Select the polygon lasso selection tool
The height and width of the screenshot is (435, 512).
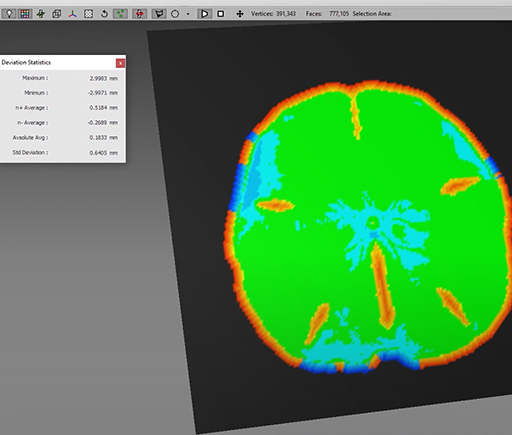point(159,14)
